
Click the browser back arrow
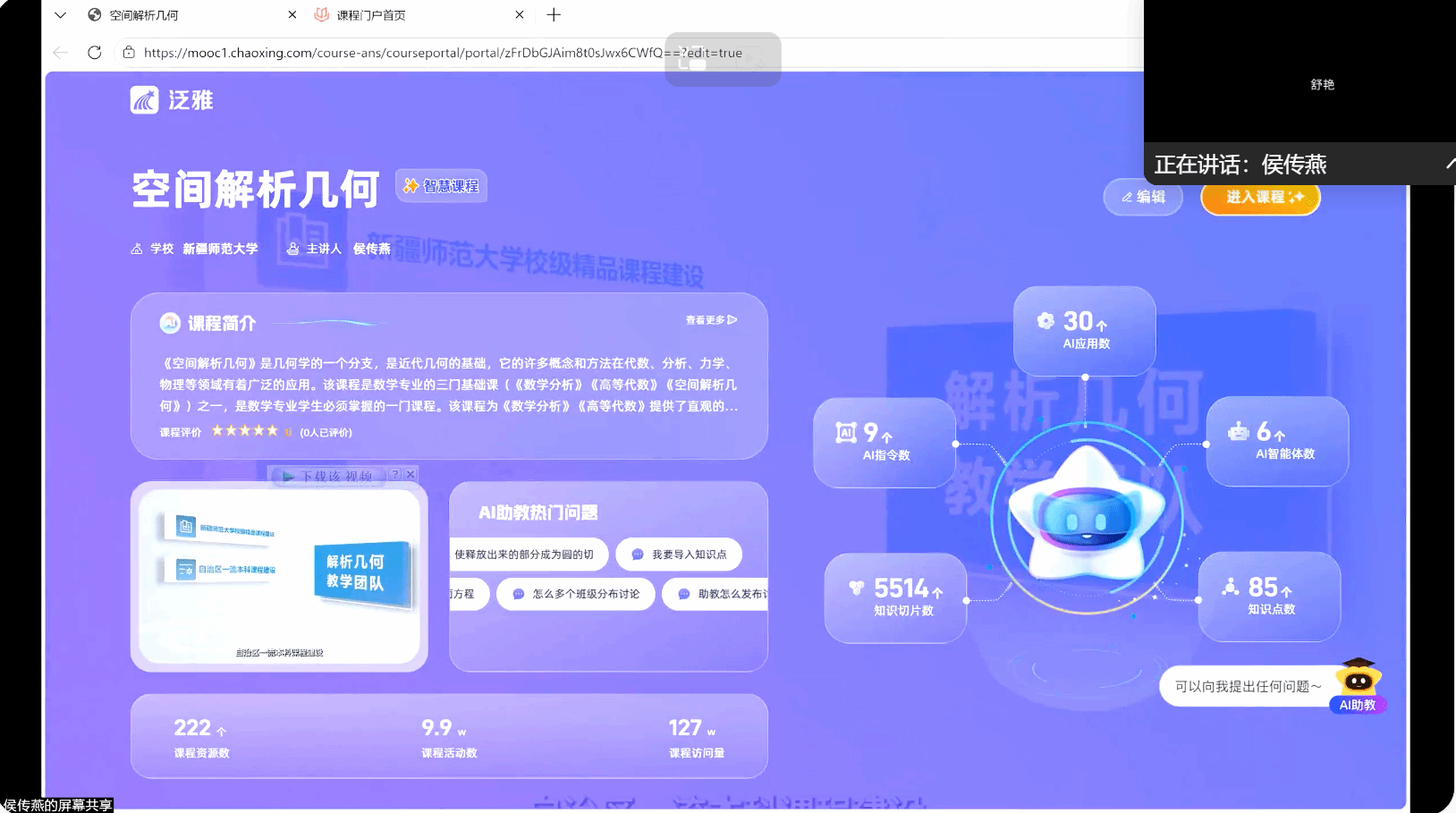61,53
